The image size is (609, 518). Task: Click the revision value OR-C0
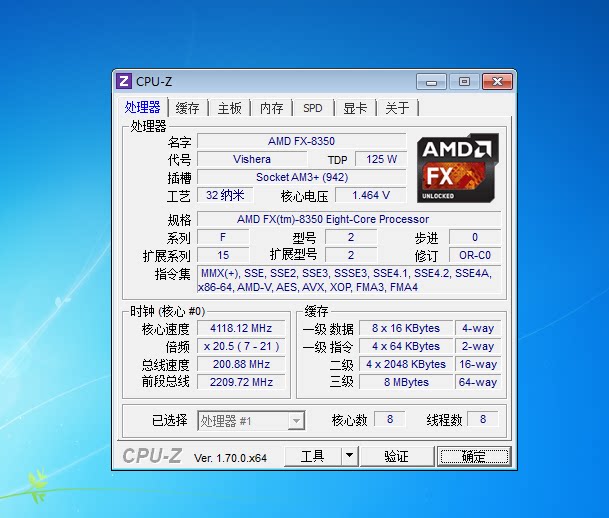point(475,255)
